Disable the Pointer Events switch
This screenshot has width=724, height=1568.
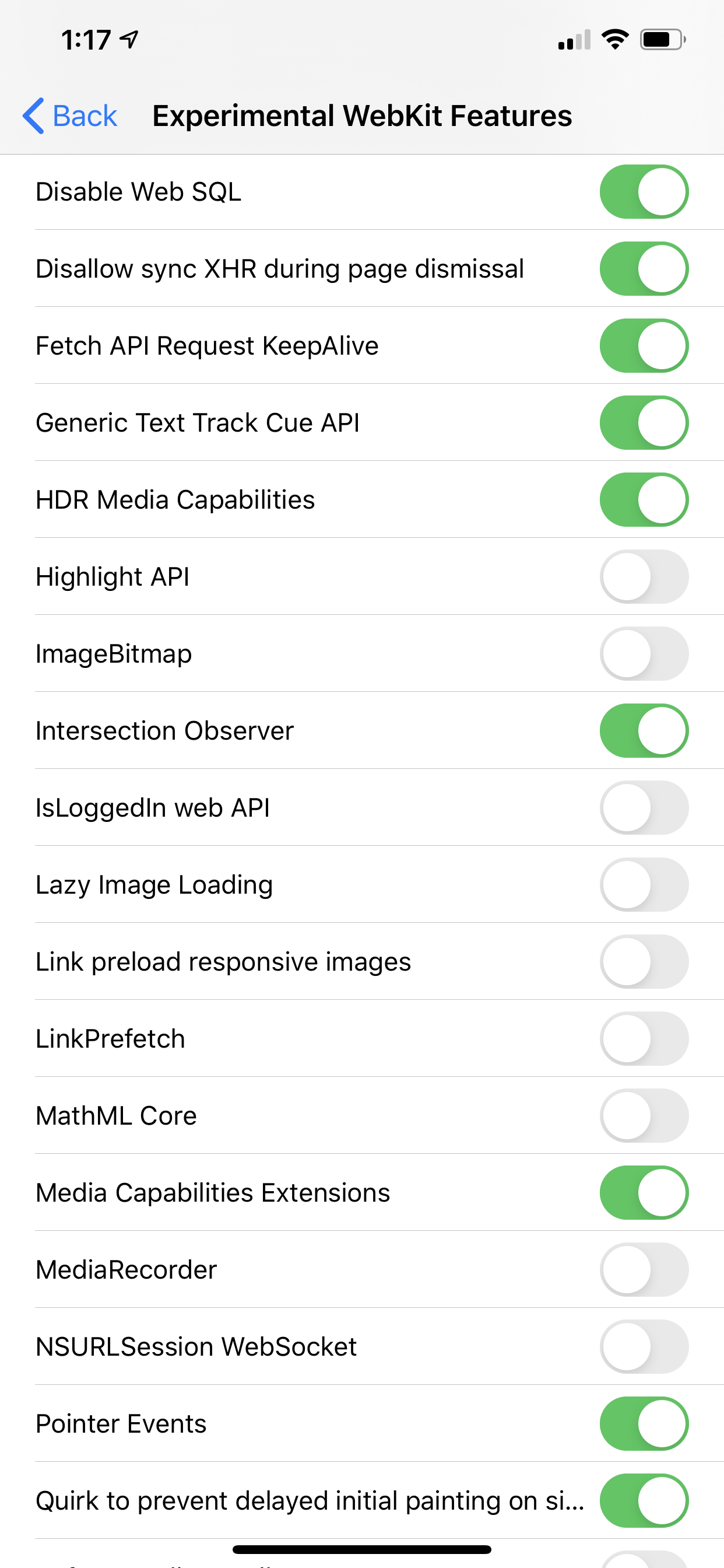coord(644,1424)
